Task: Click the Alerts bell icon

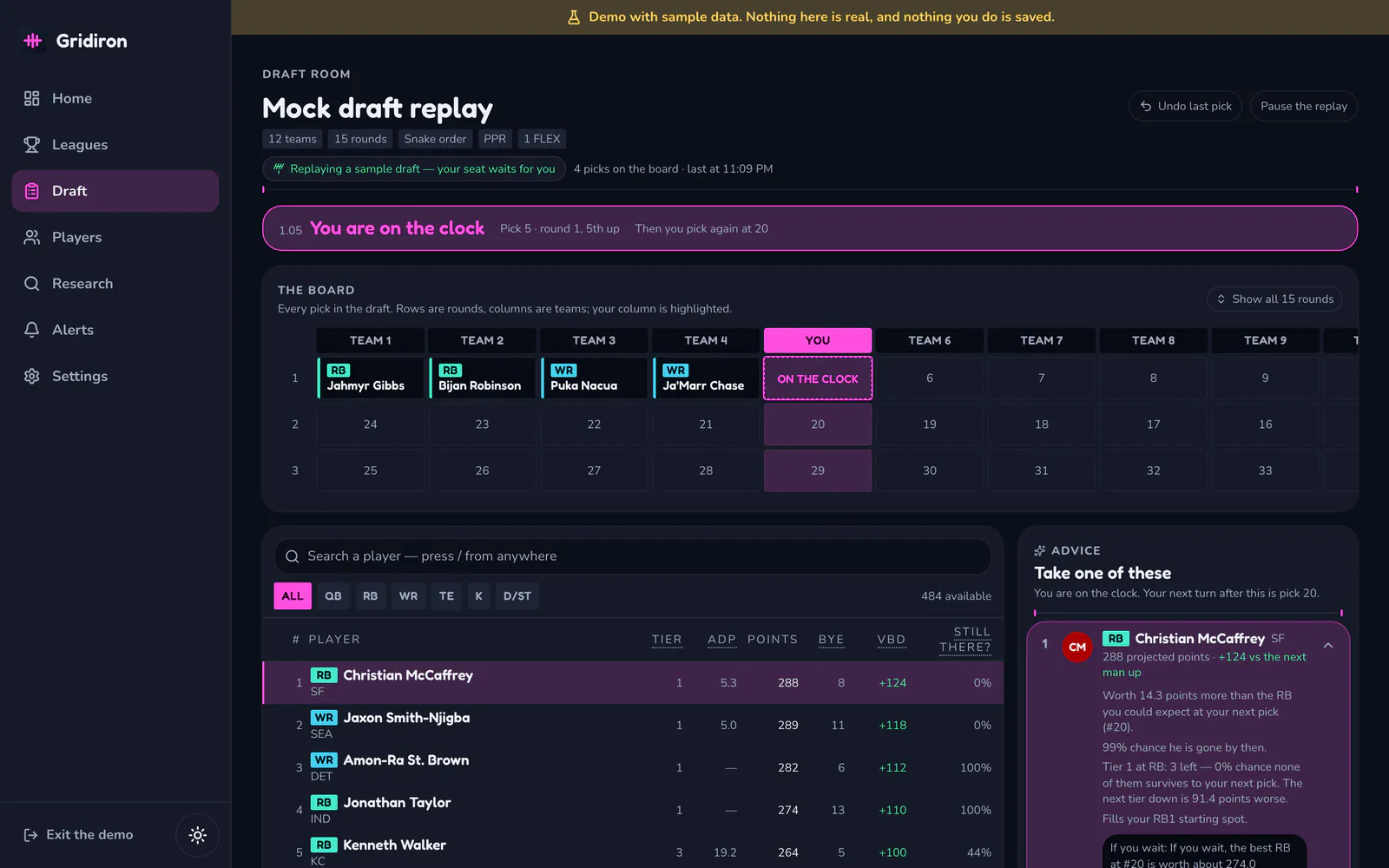Action: [32, 330]
